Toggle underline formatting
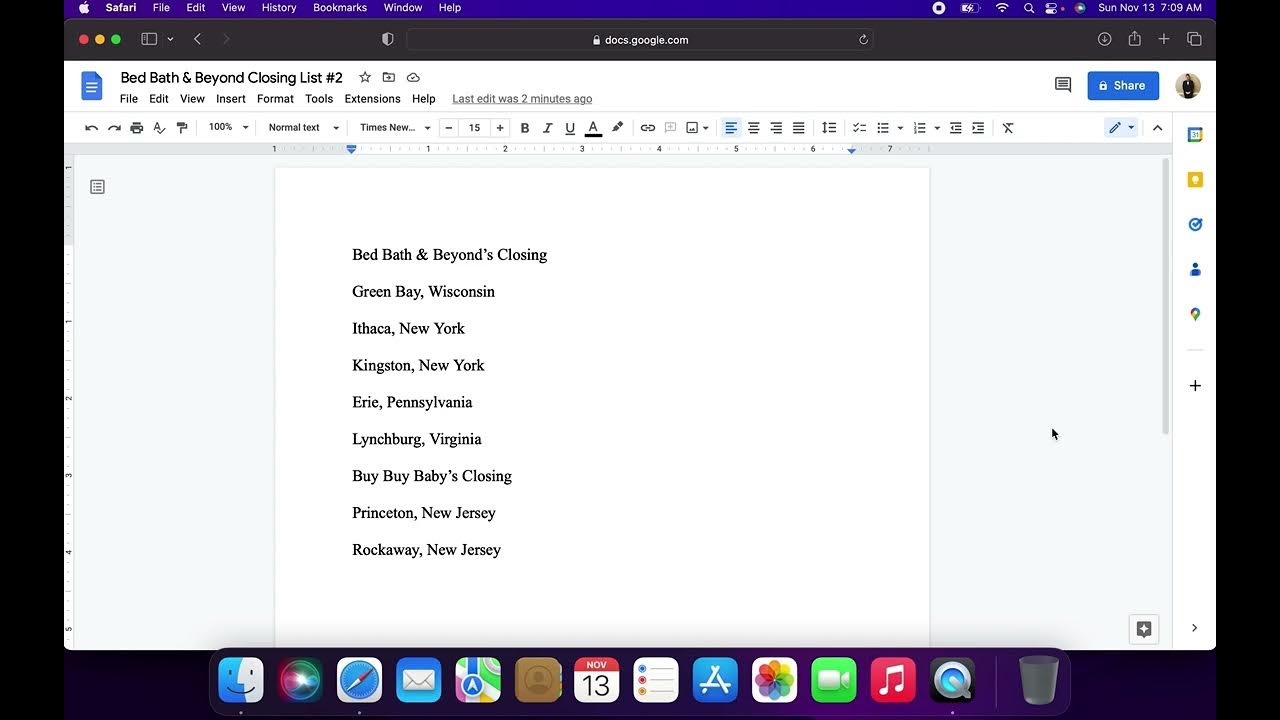 coord(570,128)
